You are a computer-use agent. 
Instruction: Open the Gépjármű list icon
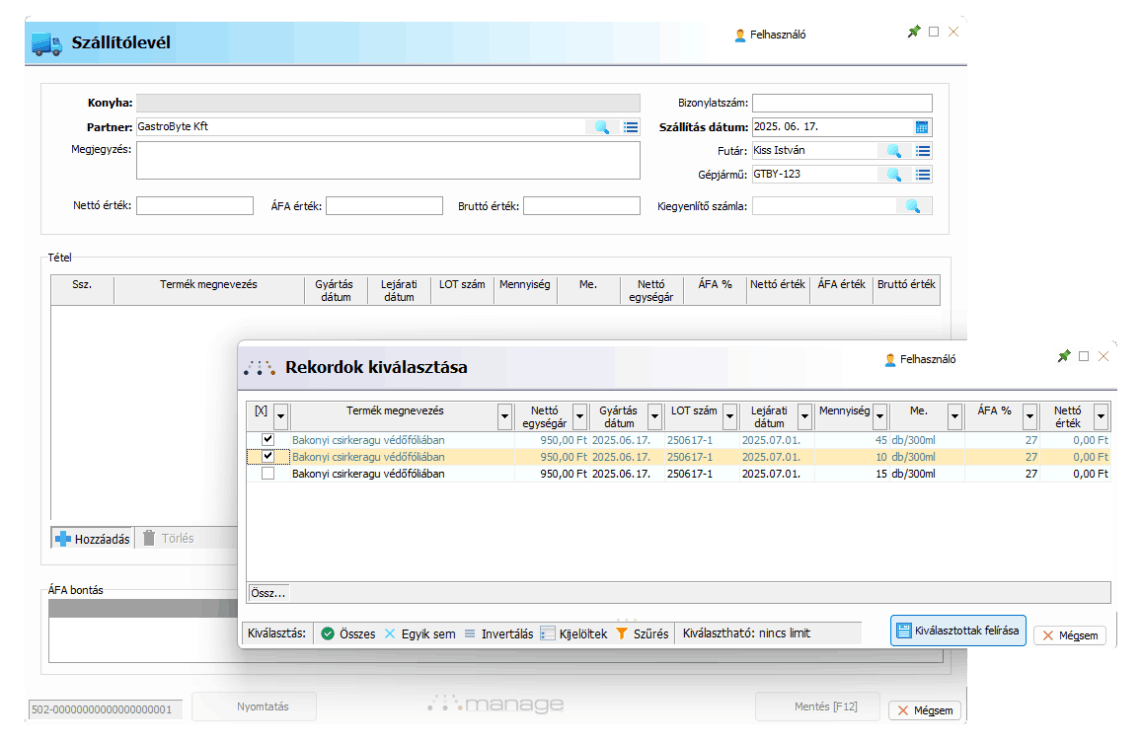[x=923, y=174]
